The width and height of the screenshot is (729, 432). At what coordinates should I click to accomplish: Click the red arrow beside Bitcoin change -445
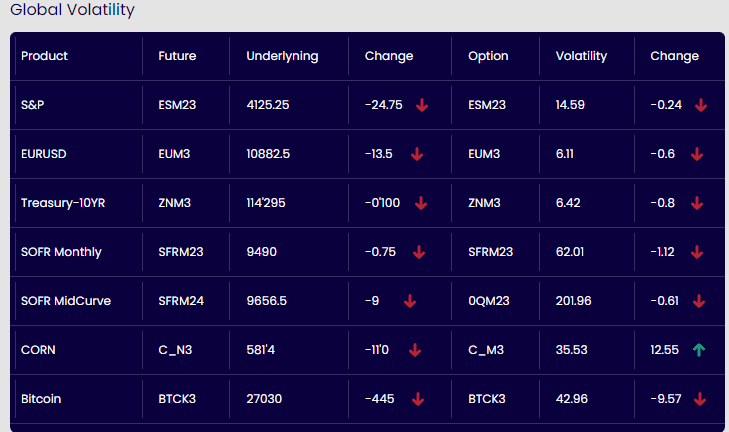pos(417,399)
